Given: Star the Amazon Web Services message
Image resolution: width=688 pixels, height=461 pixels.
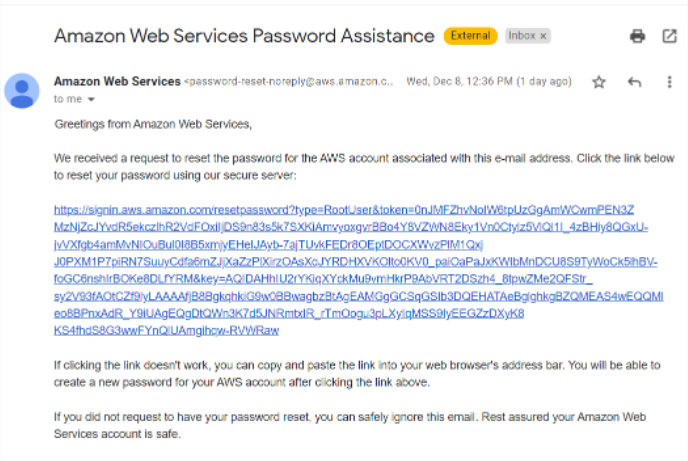Looking at the screenshot, I should 599,82.
